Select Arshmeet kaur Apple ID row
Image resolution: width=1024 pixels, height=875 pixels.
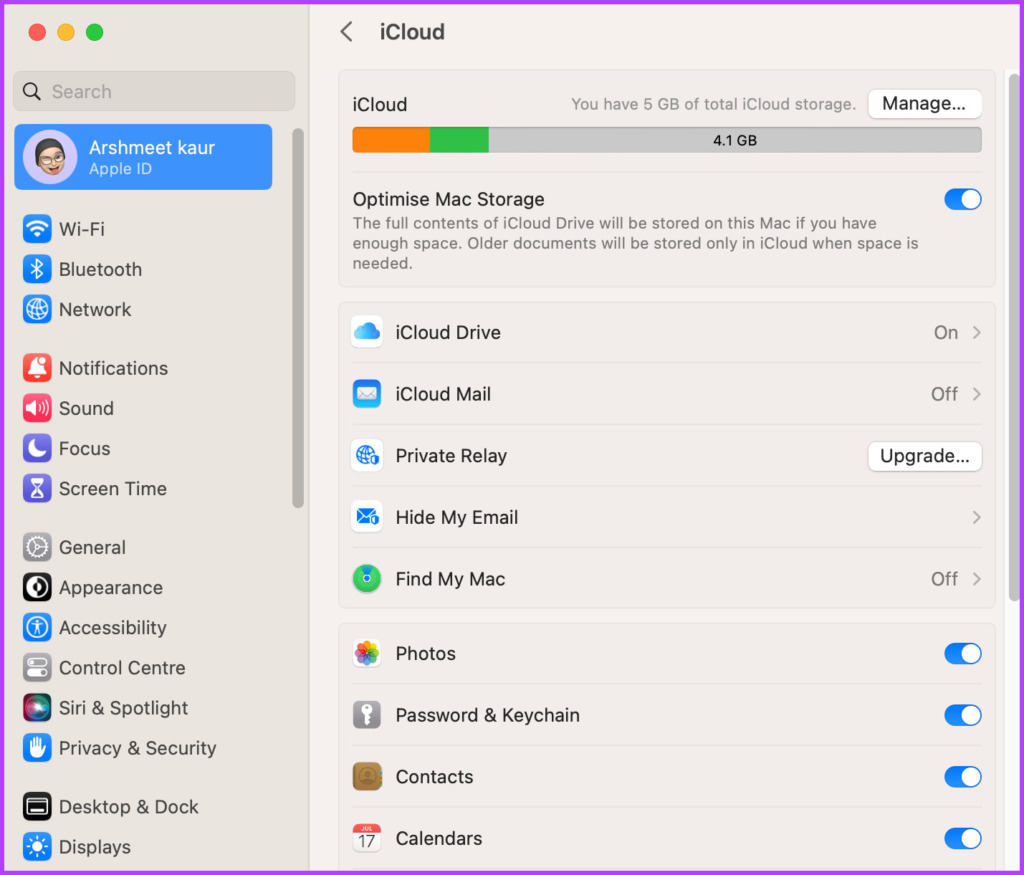(x=144, y=157)
